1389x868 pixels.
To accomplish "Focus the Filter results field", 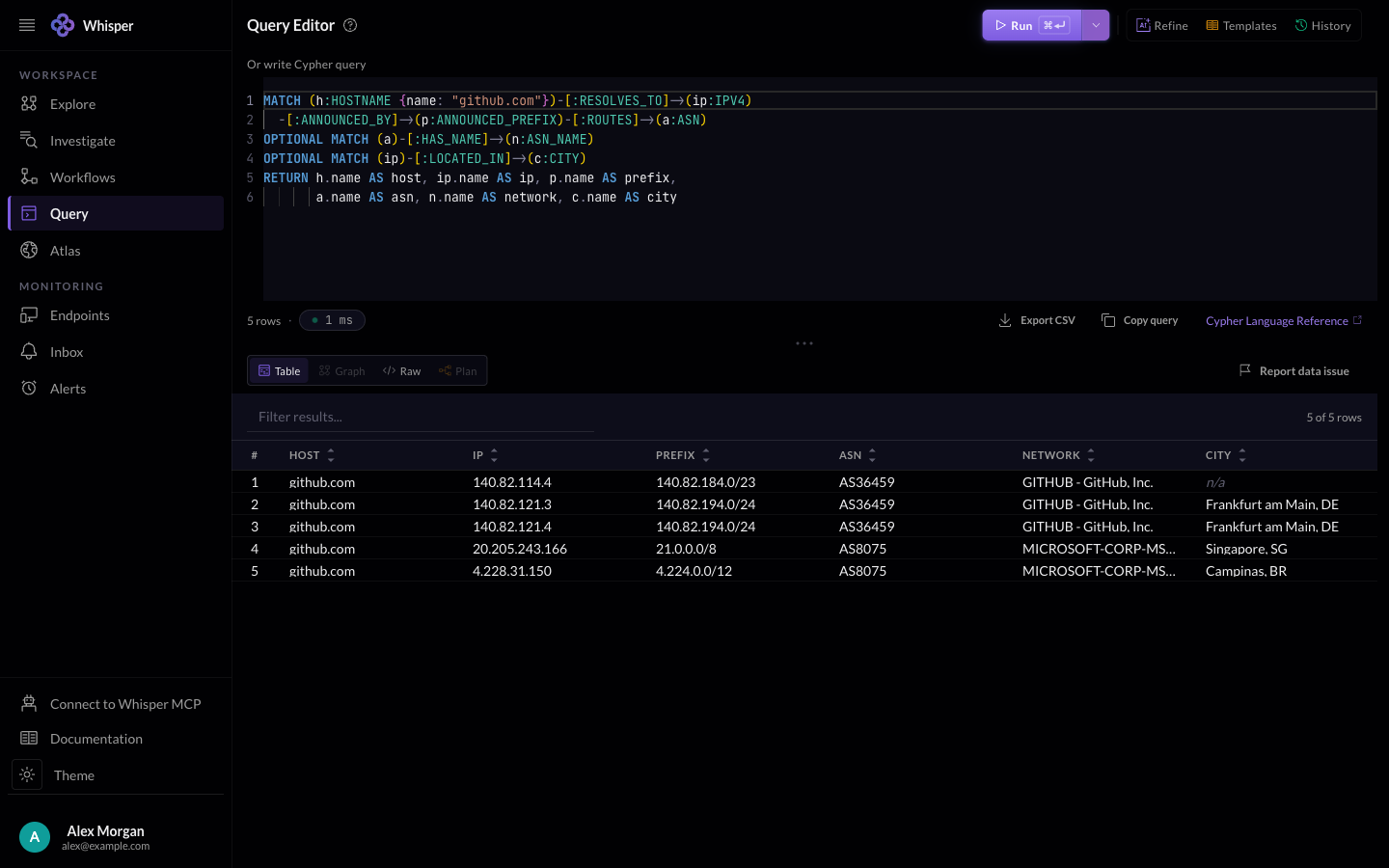I will click(421, 417).
